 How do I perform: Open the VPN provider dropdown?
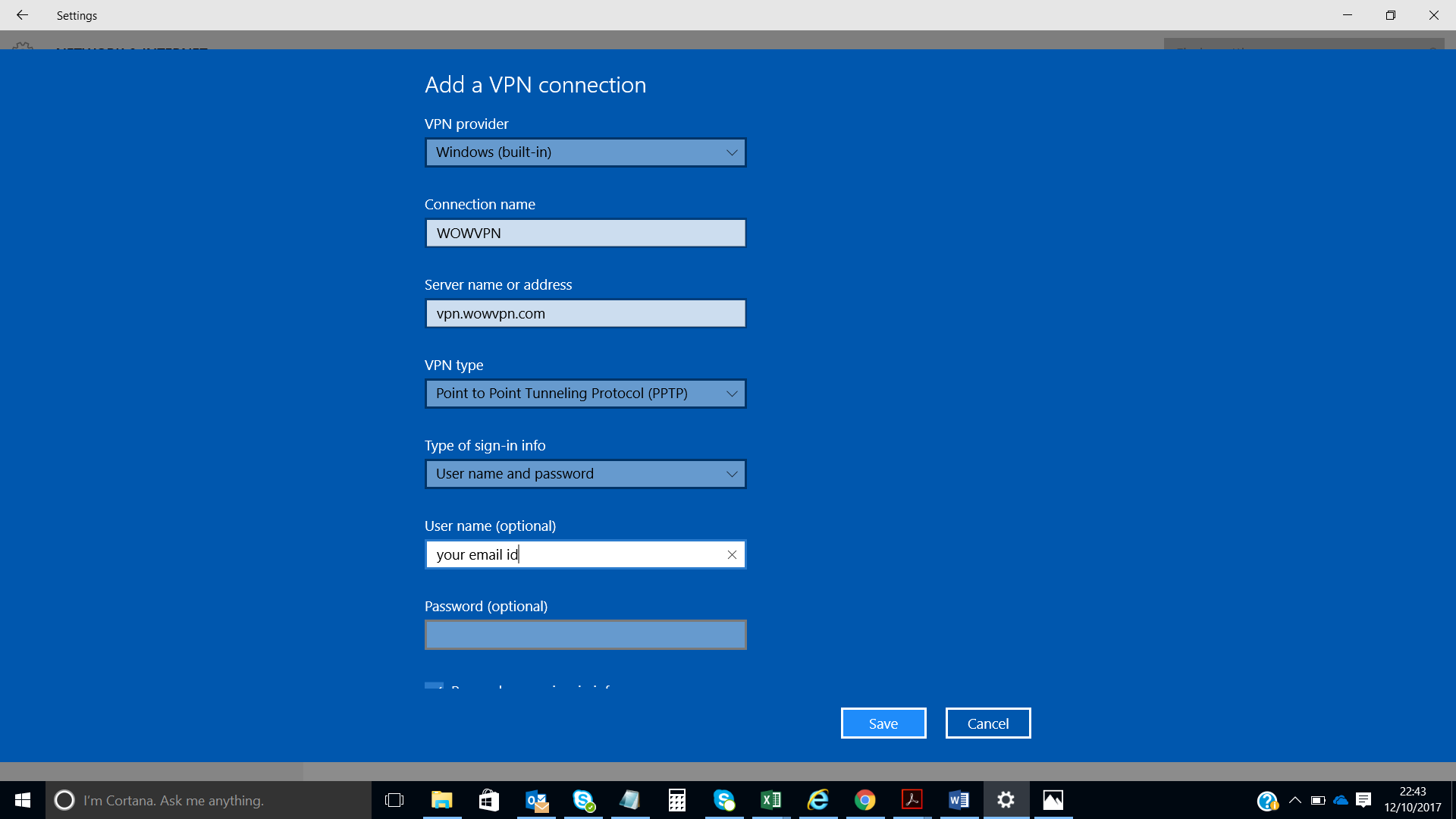coord(585,152)
